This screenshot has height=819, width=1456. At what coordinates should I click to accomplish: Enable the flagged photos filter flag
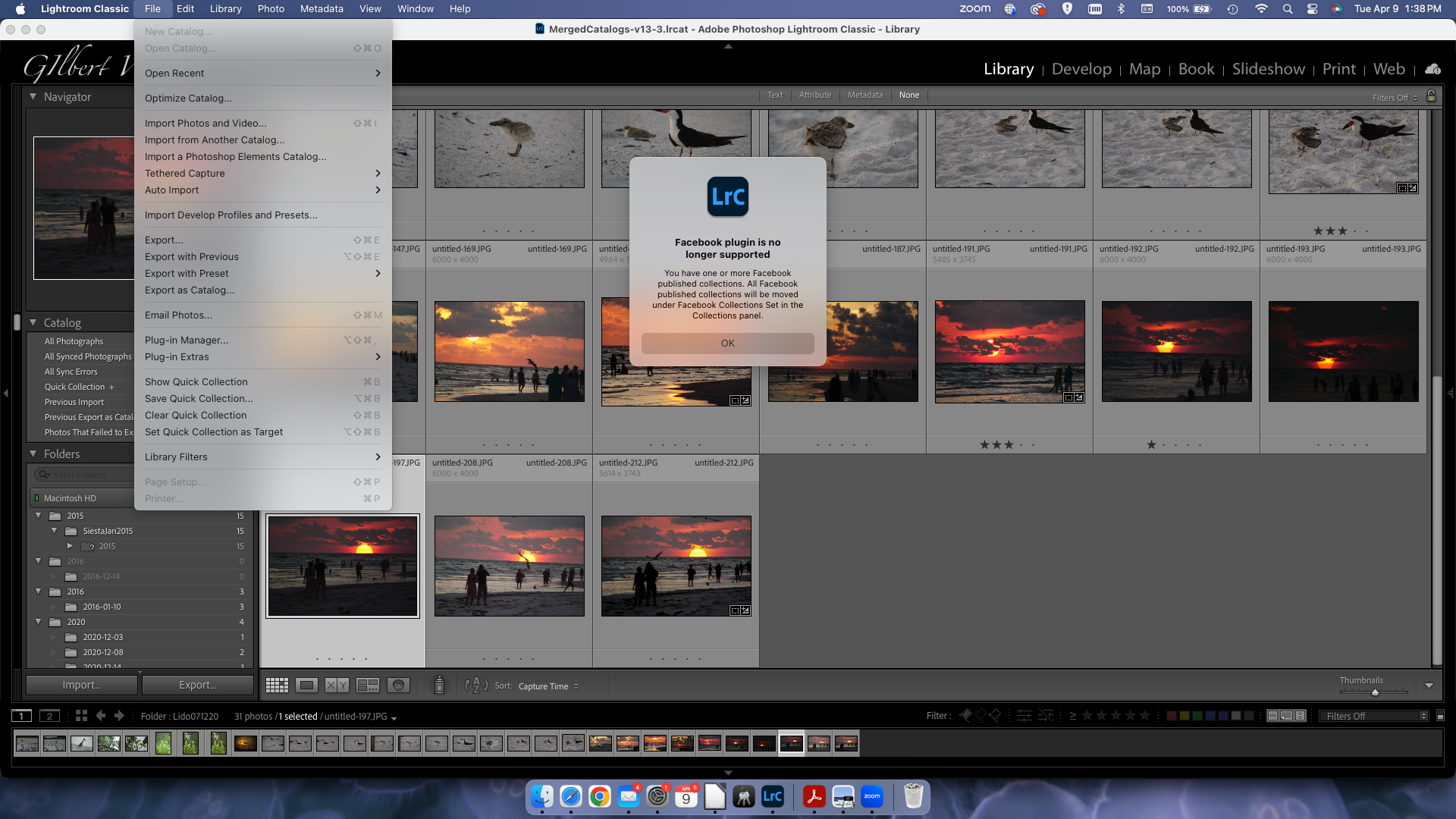point(966,715)
